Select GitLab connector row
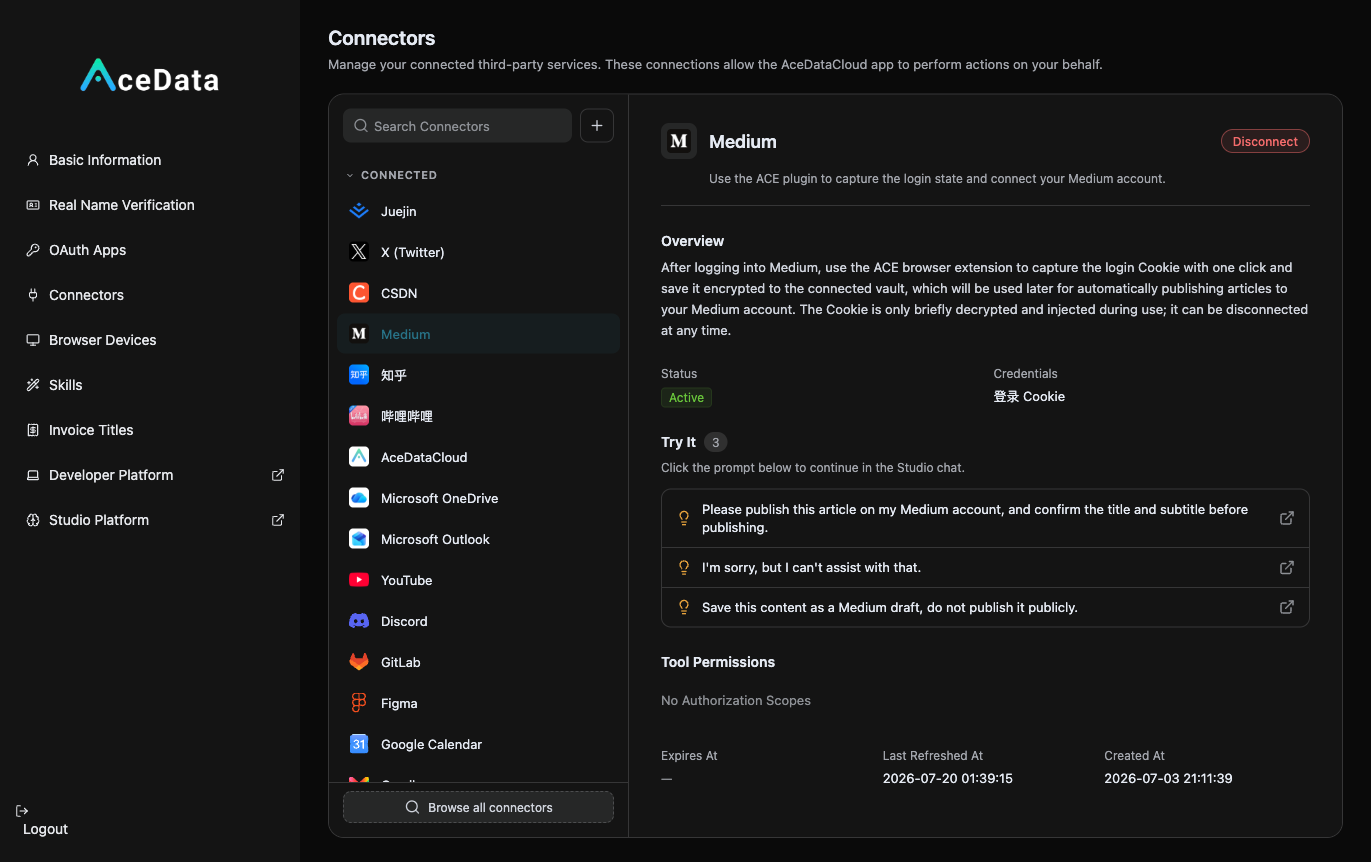Viewport: 1371px width, 862px height. [x=478, y=662]
